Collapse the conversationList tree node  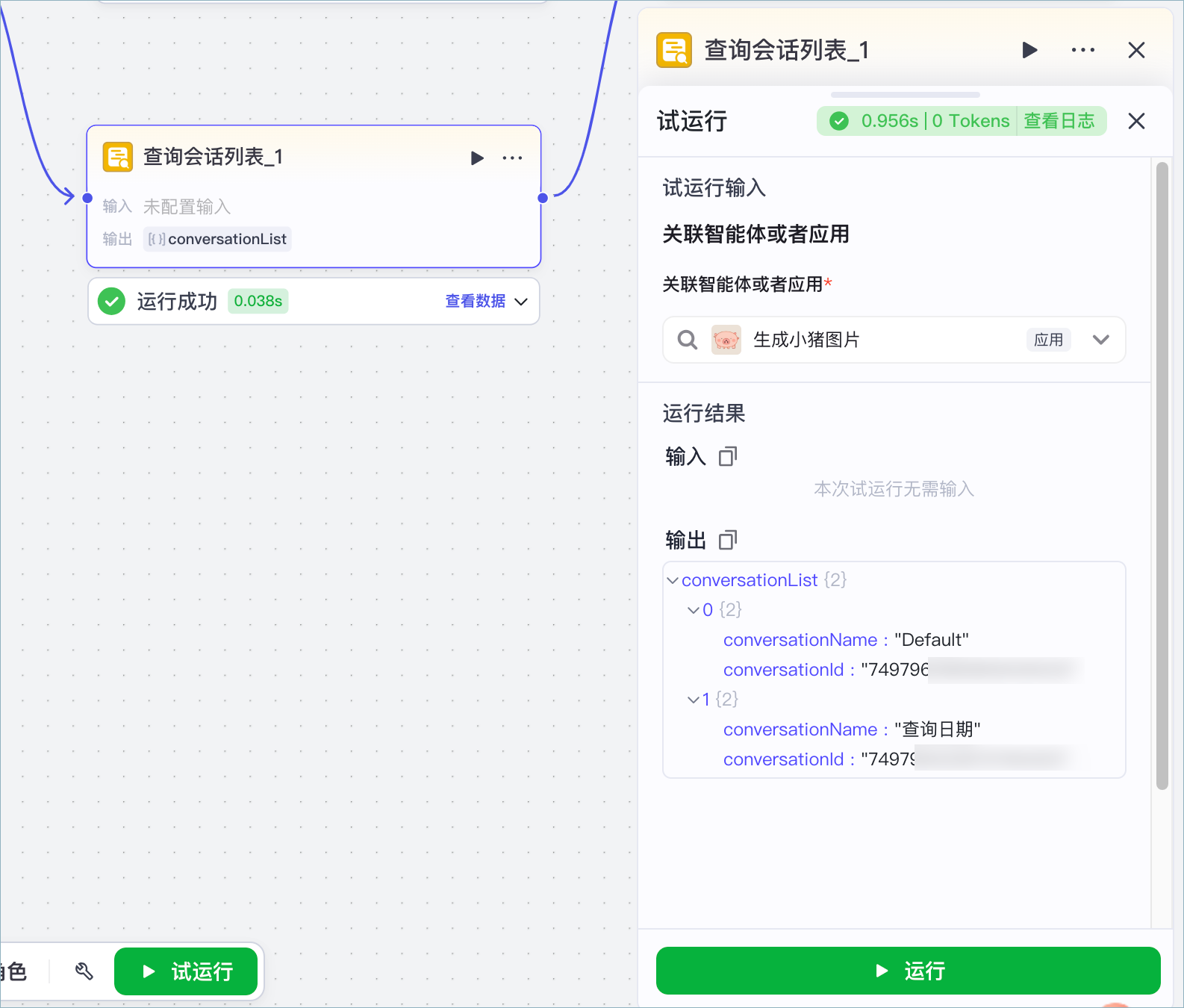tap(673, 580)
